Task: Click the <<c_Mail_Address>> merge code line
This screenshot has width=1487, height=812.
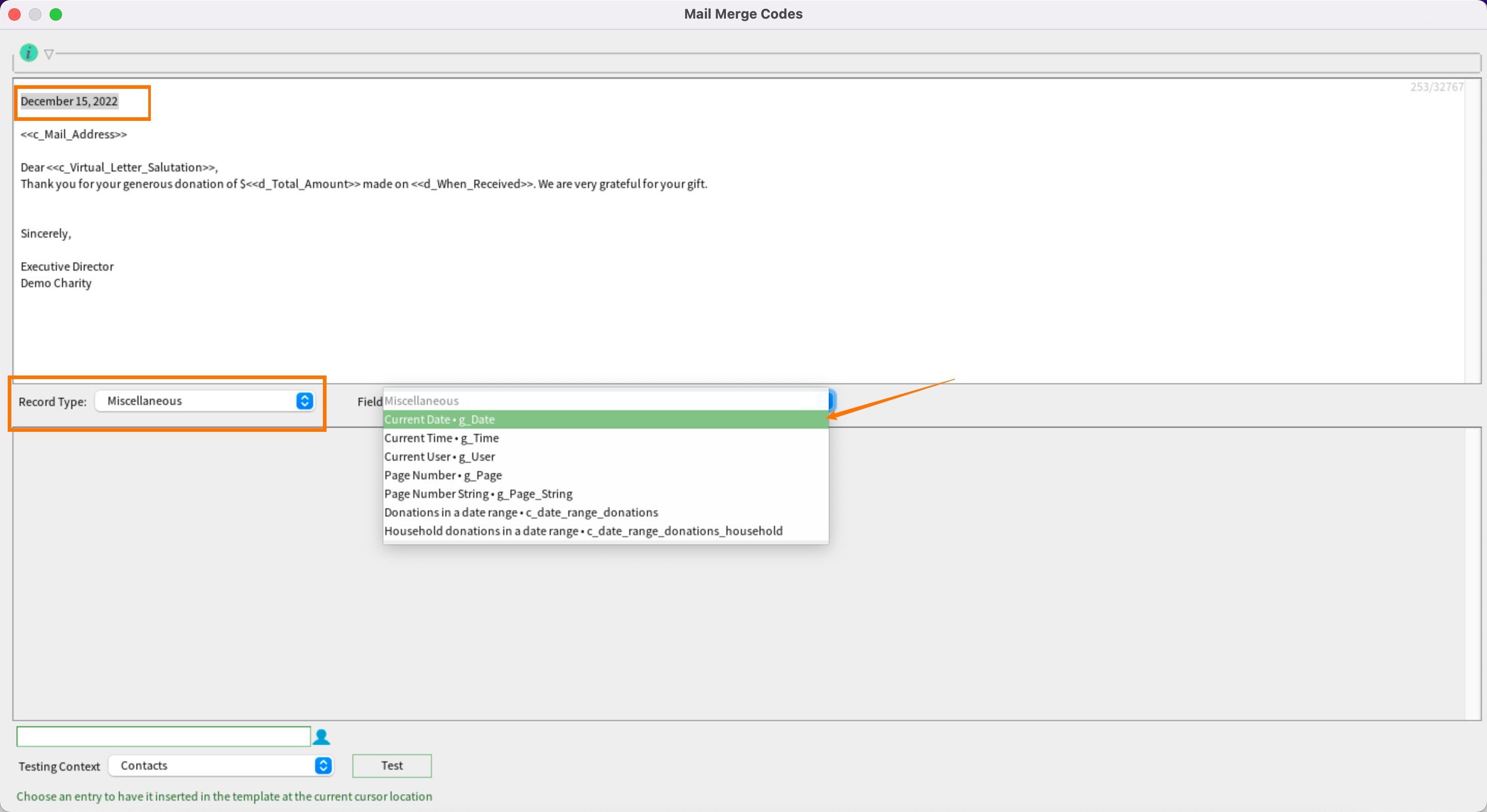Action: 74,134
